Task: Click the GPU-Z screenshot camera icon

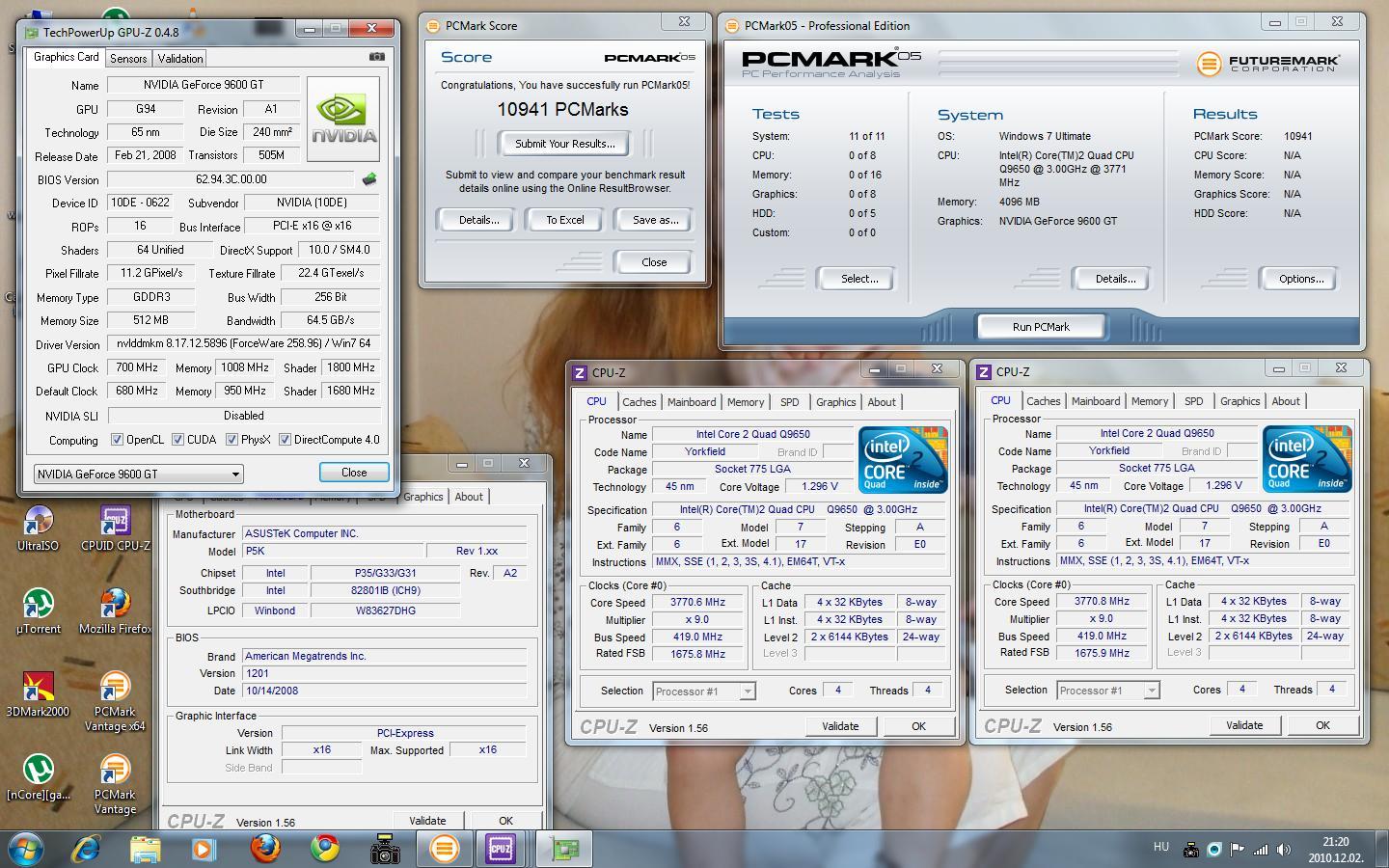Action: [x=377, y=57]
